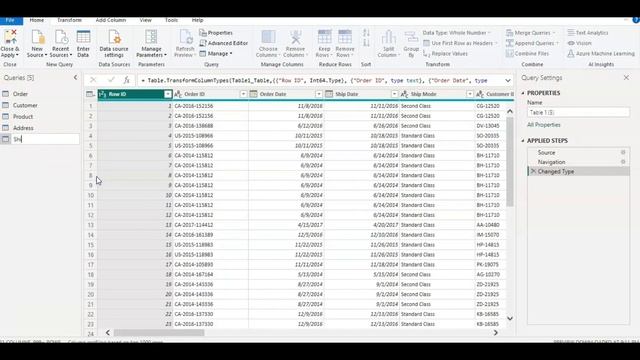Switch to the View tab
Image resolution: width=640 pixels, height=360 pixels.
[145, 20]
